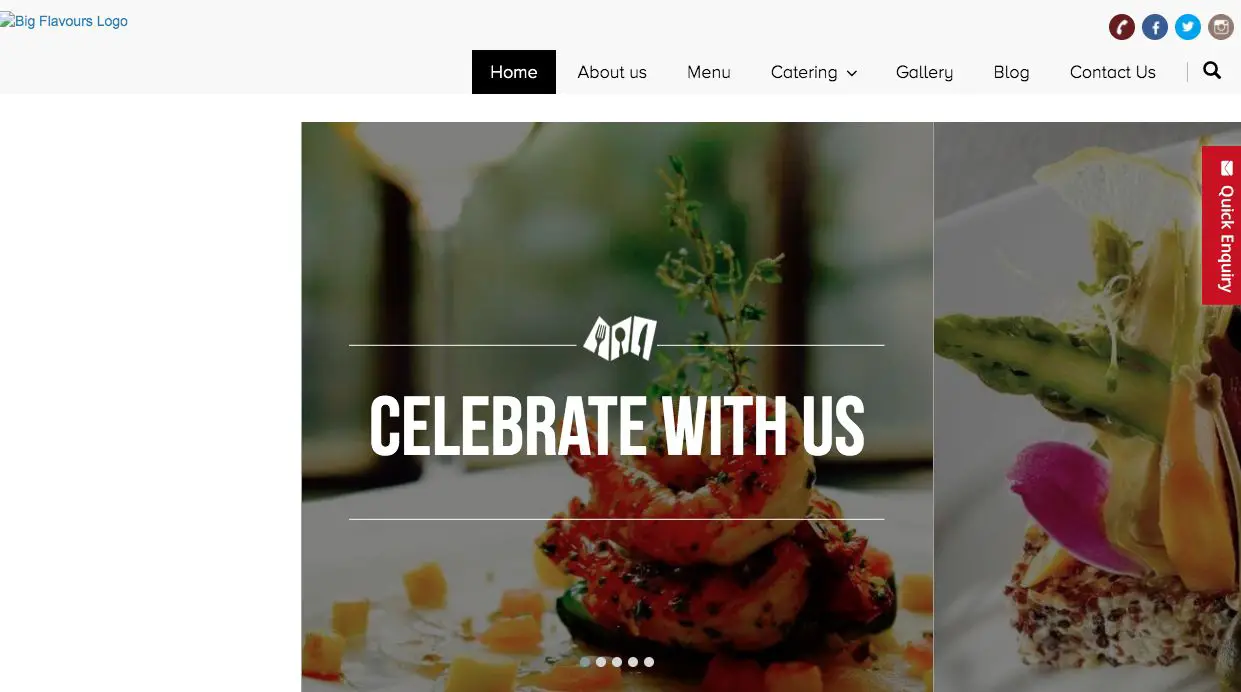Visit the Blog link

[1011, 72]
